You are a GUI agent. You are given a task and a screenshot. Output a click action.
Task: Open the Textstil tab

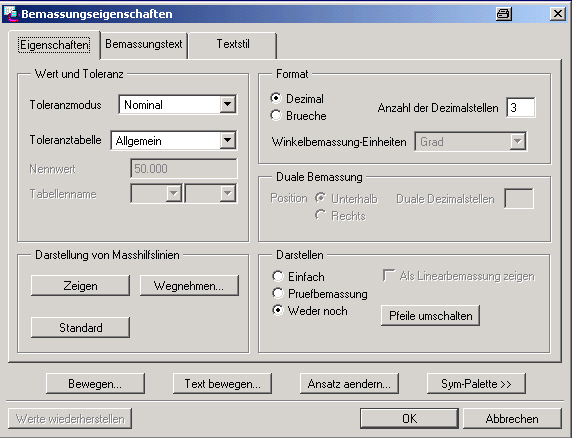pyautogui.click(x=233, y=44)
